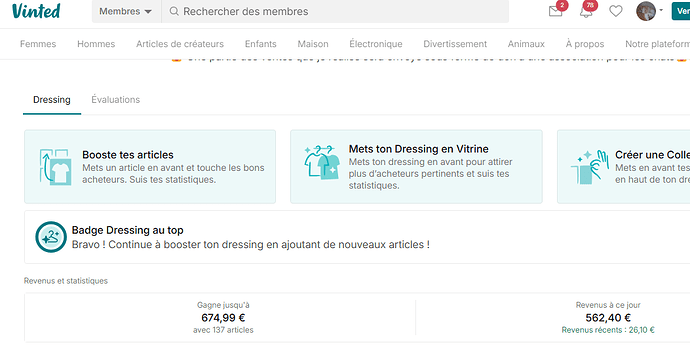Open the Animaux category menu
This screenshot has width=690, height=364.
coord(526,44)
